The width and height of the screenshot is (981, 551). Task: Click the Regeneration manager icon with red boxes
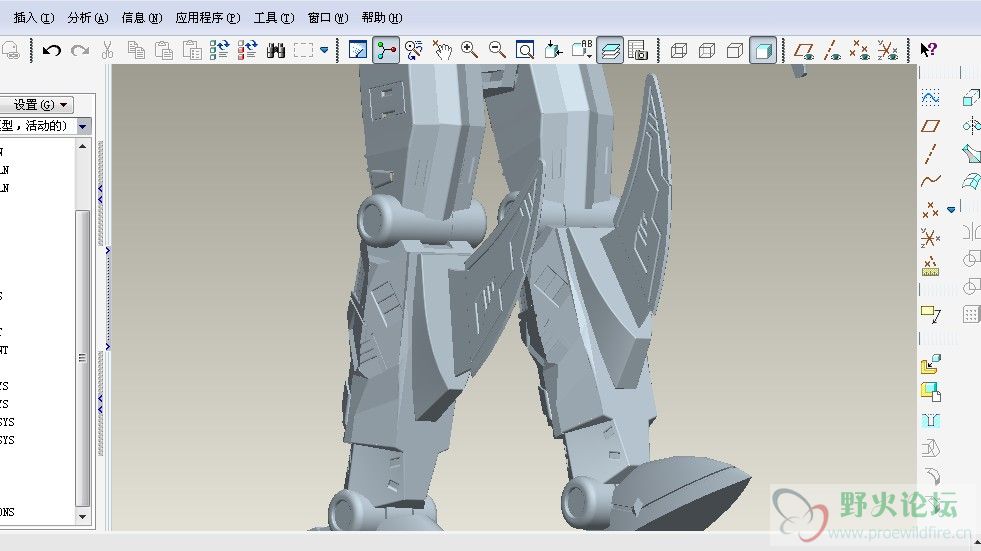click(x=248, y=50)
